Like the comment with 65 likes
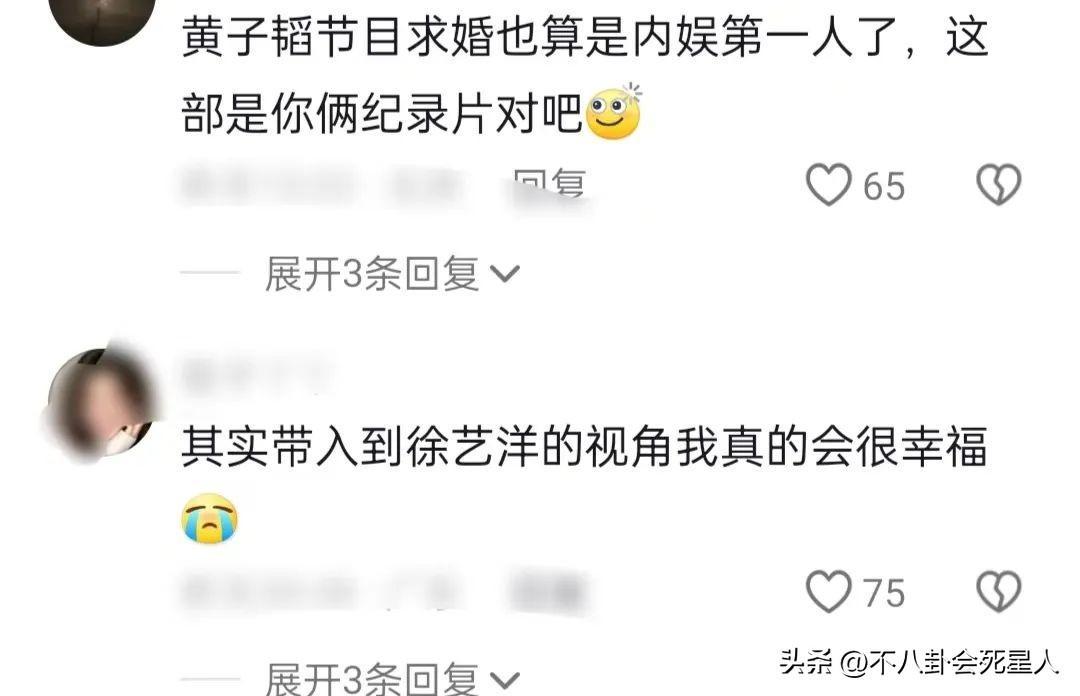 (829, 185)
